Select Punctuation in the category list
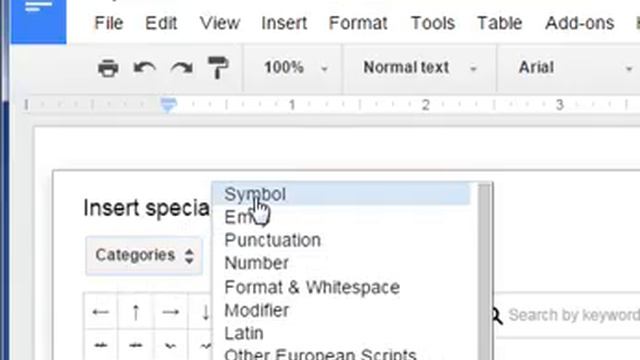This screenshot has width=640, height=360. click(x=341, y=240)
